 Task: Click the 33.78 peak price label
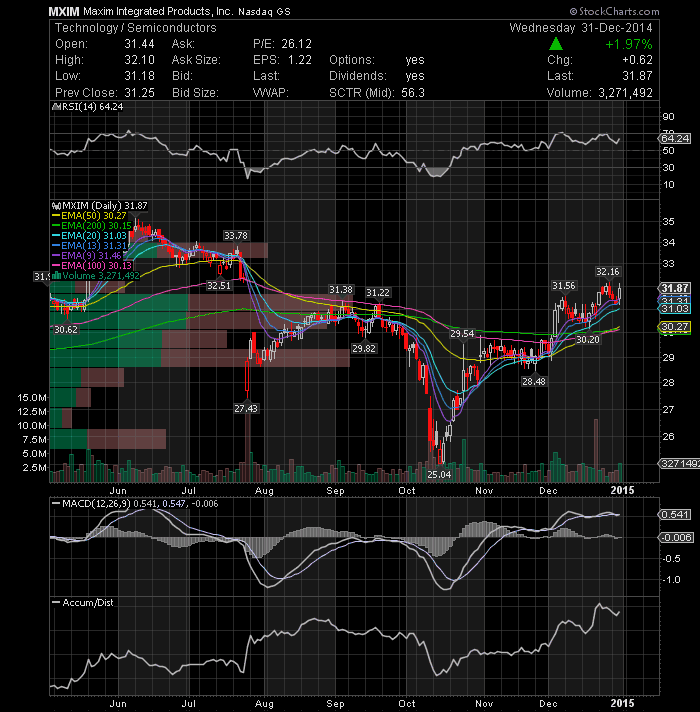pyautogui.click(x=236, y=236)
